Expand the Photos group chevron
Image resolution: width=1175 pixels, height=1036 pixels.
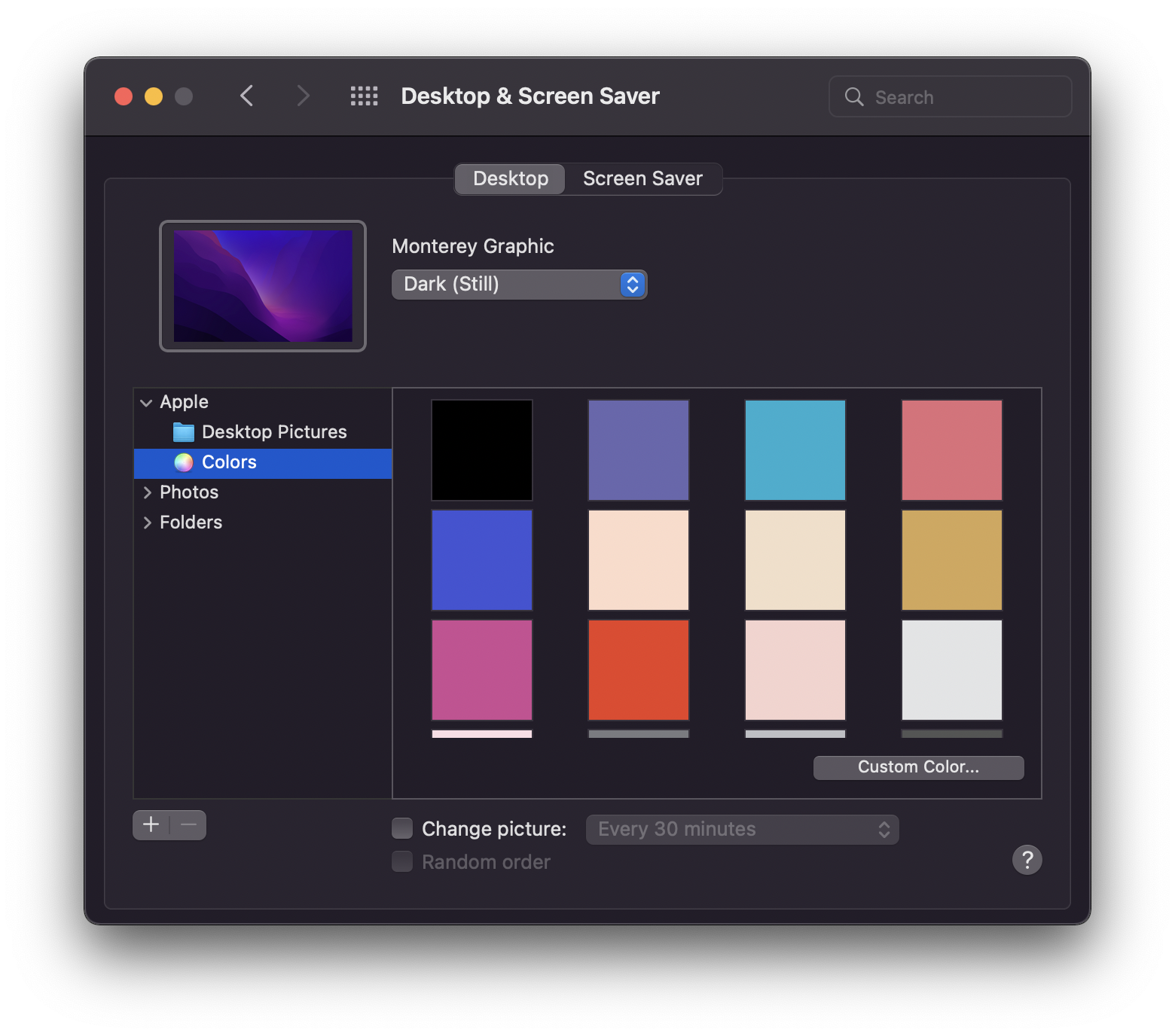pyautogui.click(x=147, y=492)
